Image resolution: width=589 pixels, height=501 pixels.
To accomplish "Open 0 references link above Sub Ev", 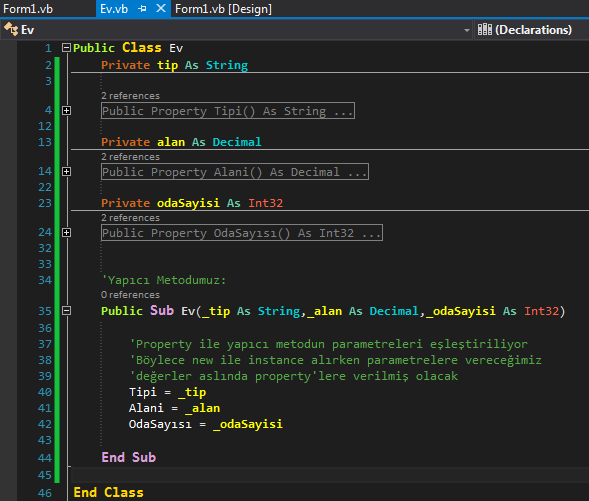I will pos(130,295).
